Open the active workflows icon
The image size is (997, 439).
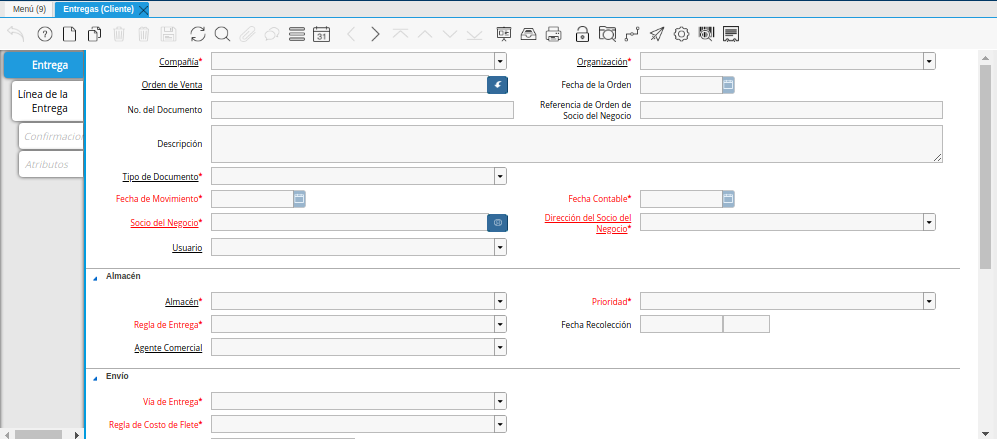(x=632, y=34)
